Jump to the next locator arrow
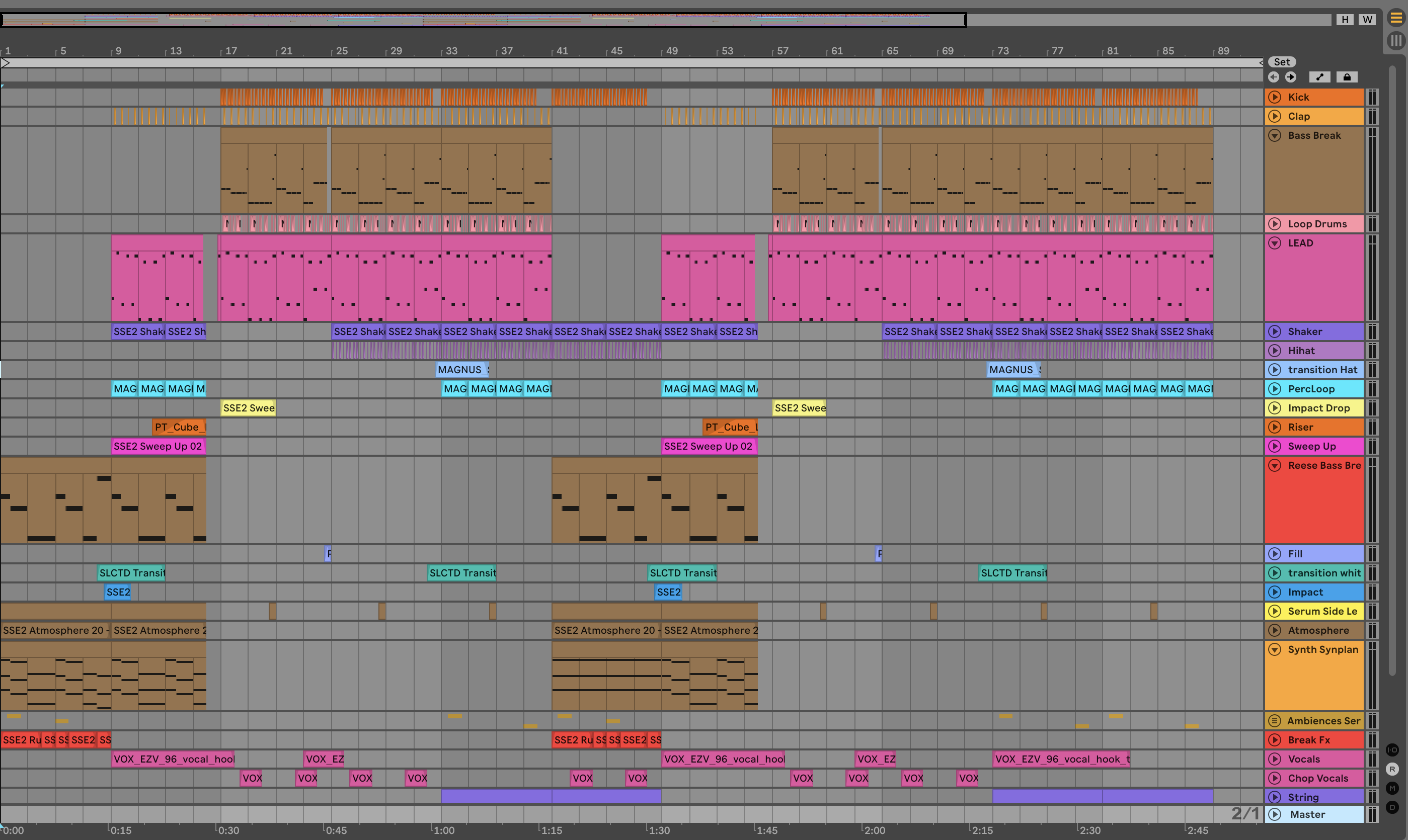Viewport: 1408px width, 840px height. (1290, 77)
